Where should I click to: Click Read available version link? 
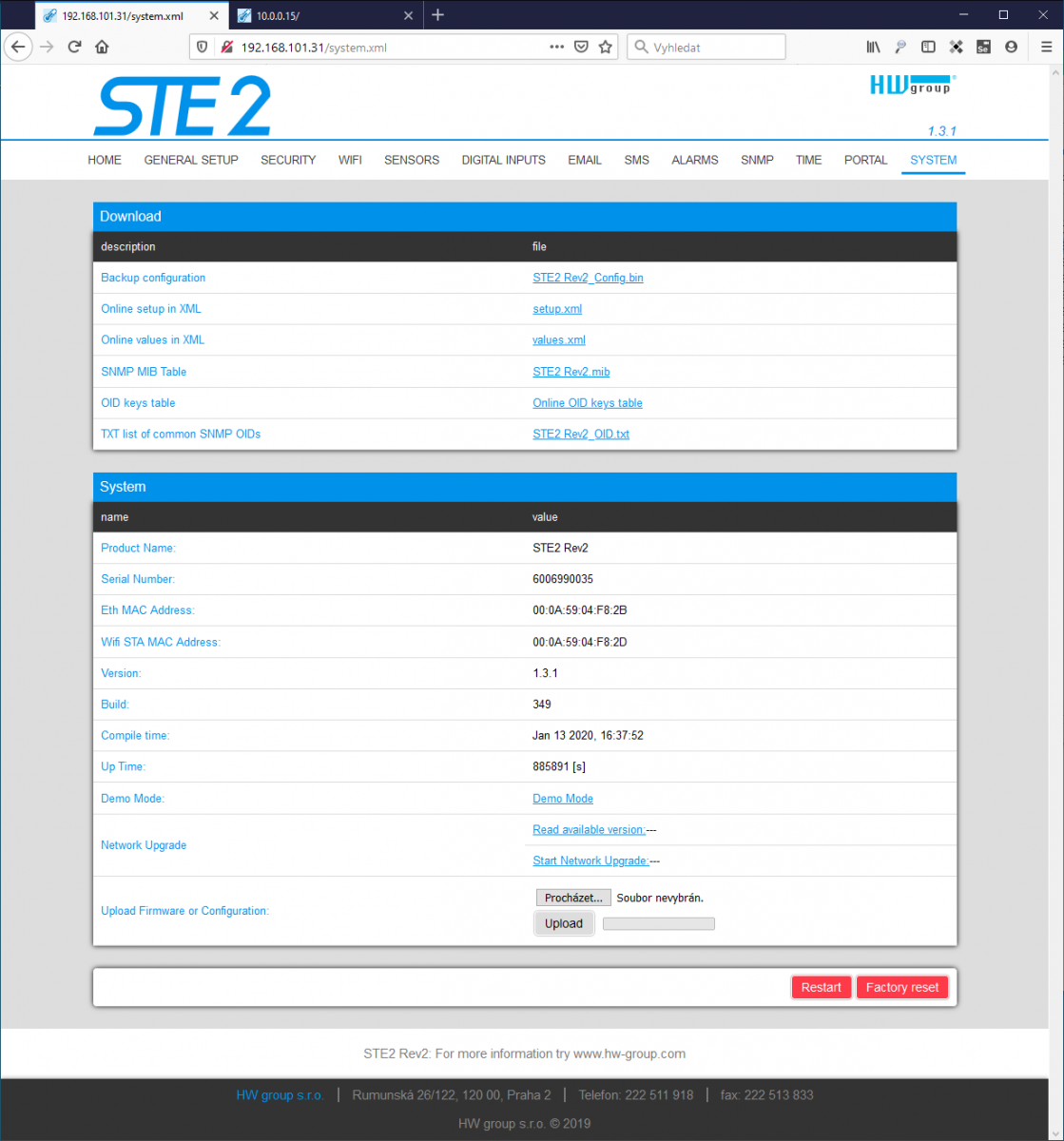(x=589, y=830)
